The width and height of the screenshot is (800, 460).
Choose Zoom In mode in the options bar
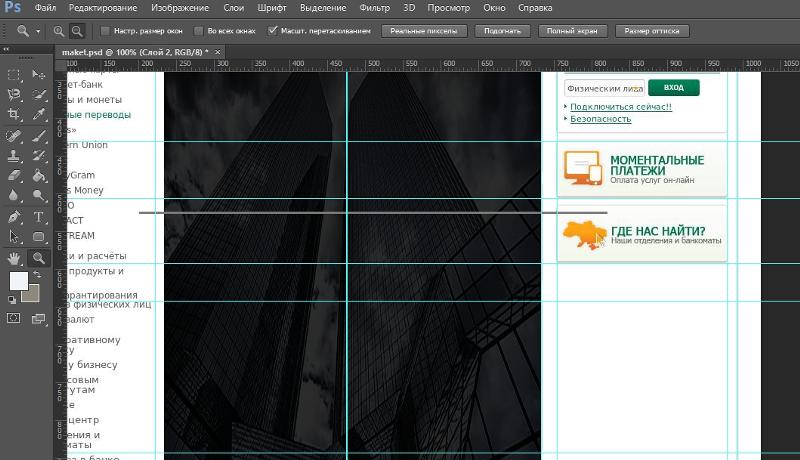[x=59, y=31]
